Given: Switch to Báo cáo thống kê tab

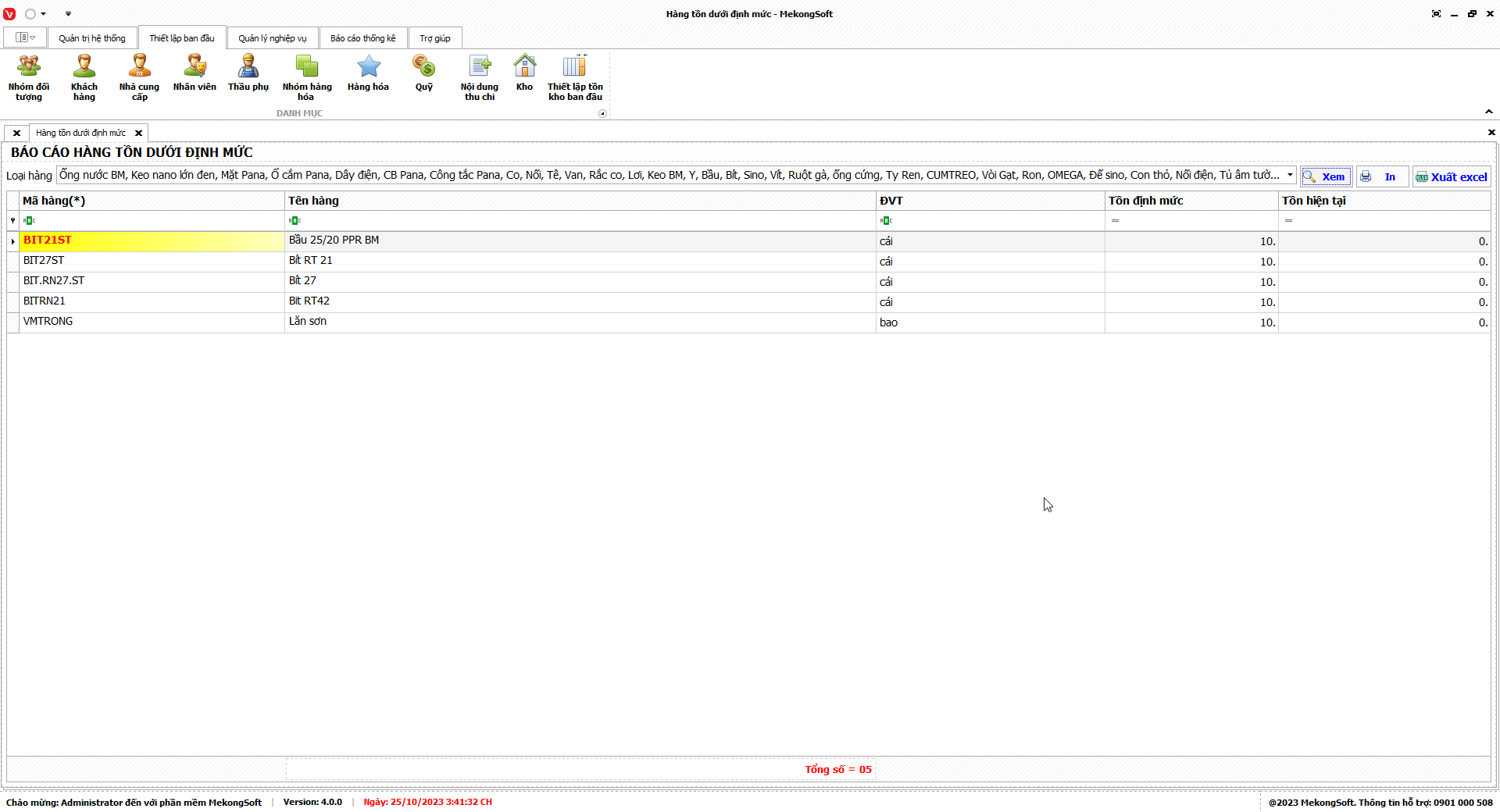Looking at the screenshot, I should (363, 38).
